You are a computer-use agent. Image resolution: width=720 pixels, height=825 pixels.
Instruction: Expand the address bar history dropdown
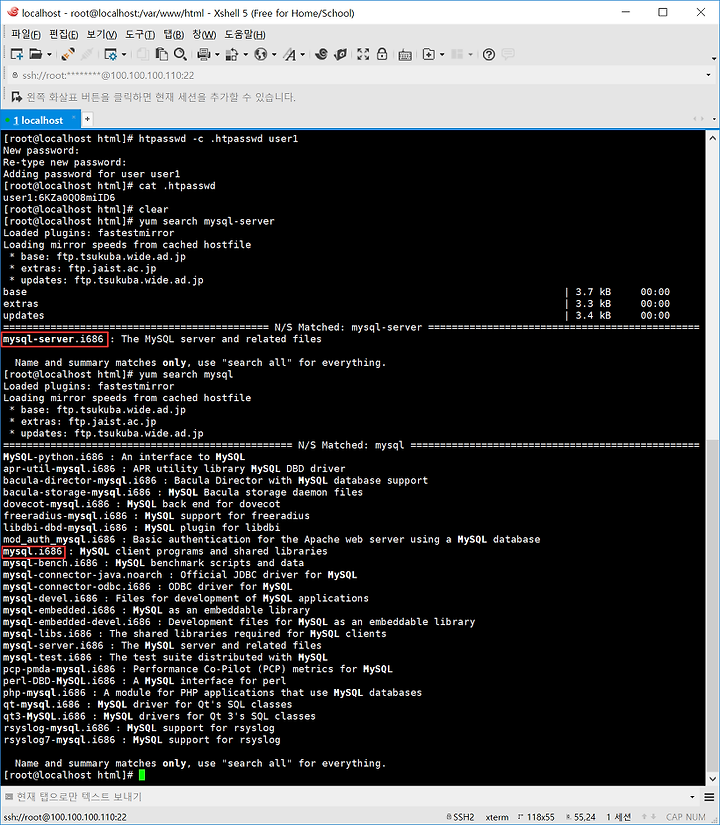tap(708, 75)
